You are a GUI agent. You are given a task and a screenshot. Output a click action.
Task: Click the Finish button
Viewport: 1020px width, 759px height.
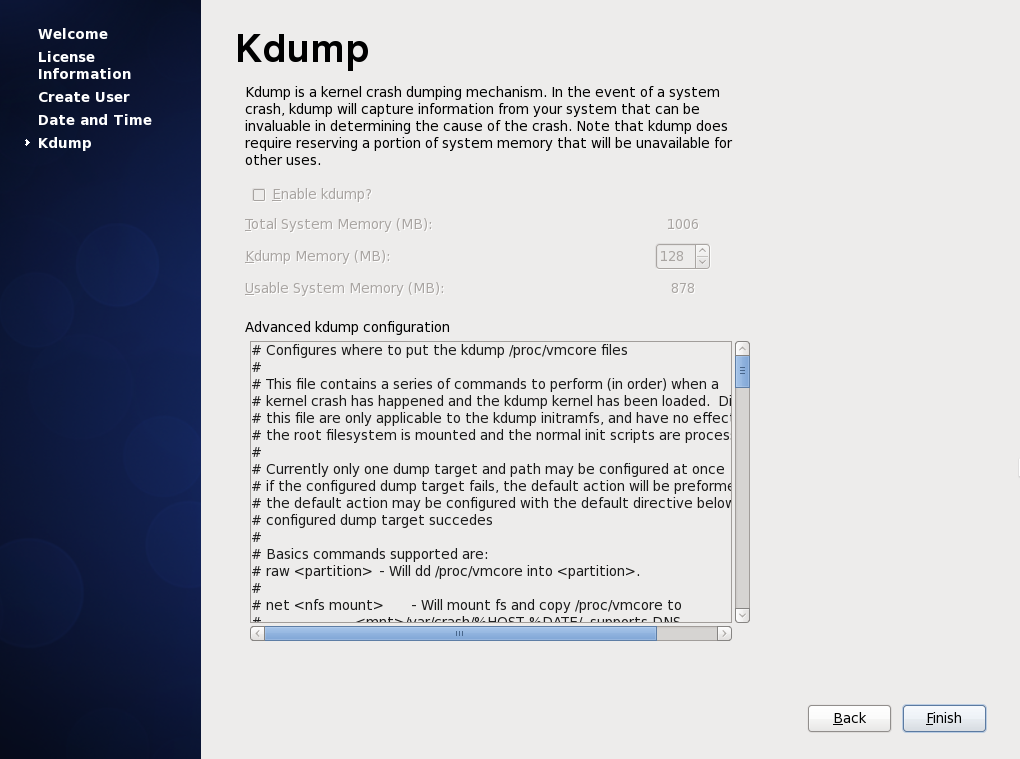click(943, 718)
